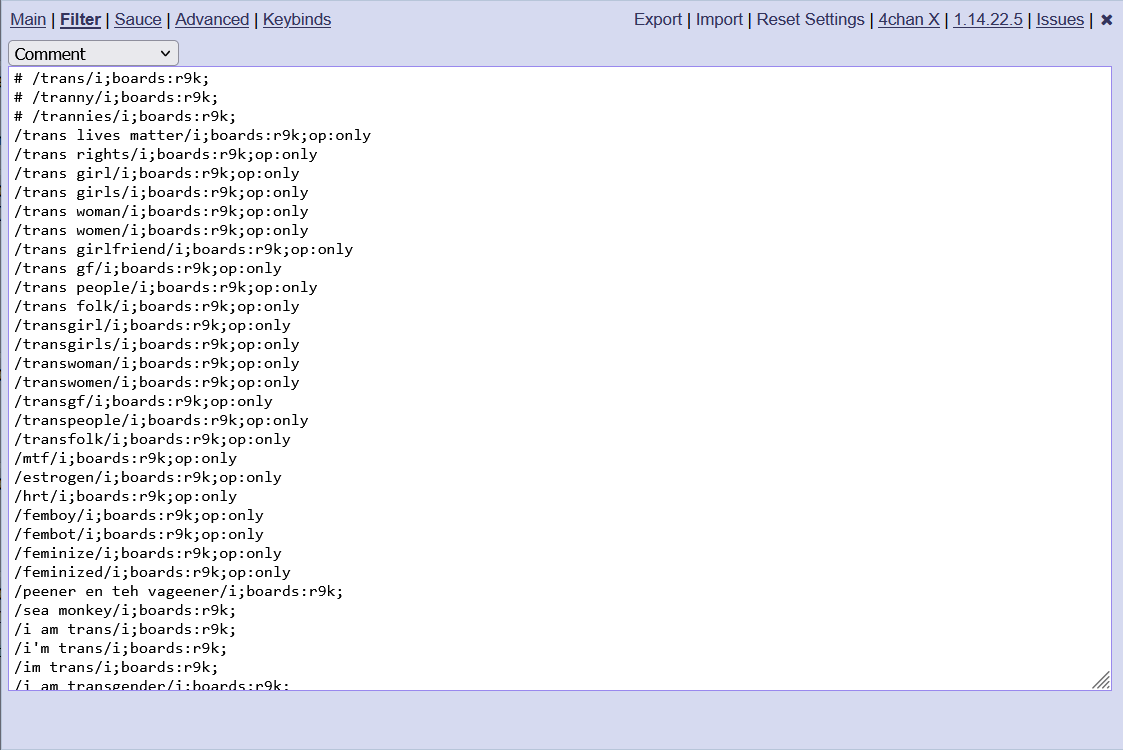
Task: Click the '/trans gf/i;boards:r9k;op:only' line
Action: tap(148, 269)
